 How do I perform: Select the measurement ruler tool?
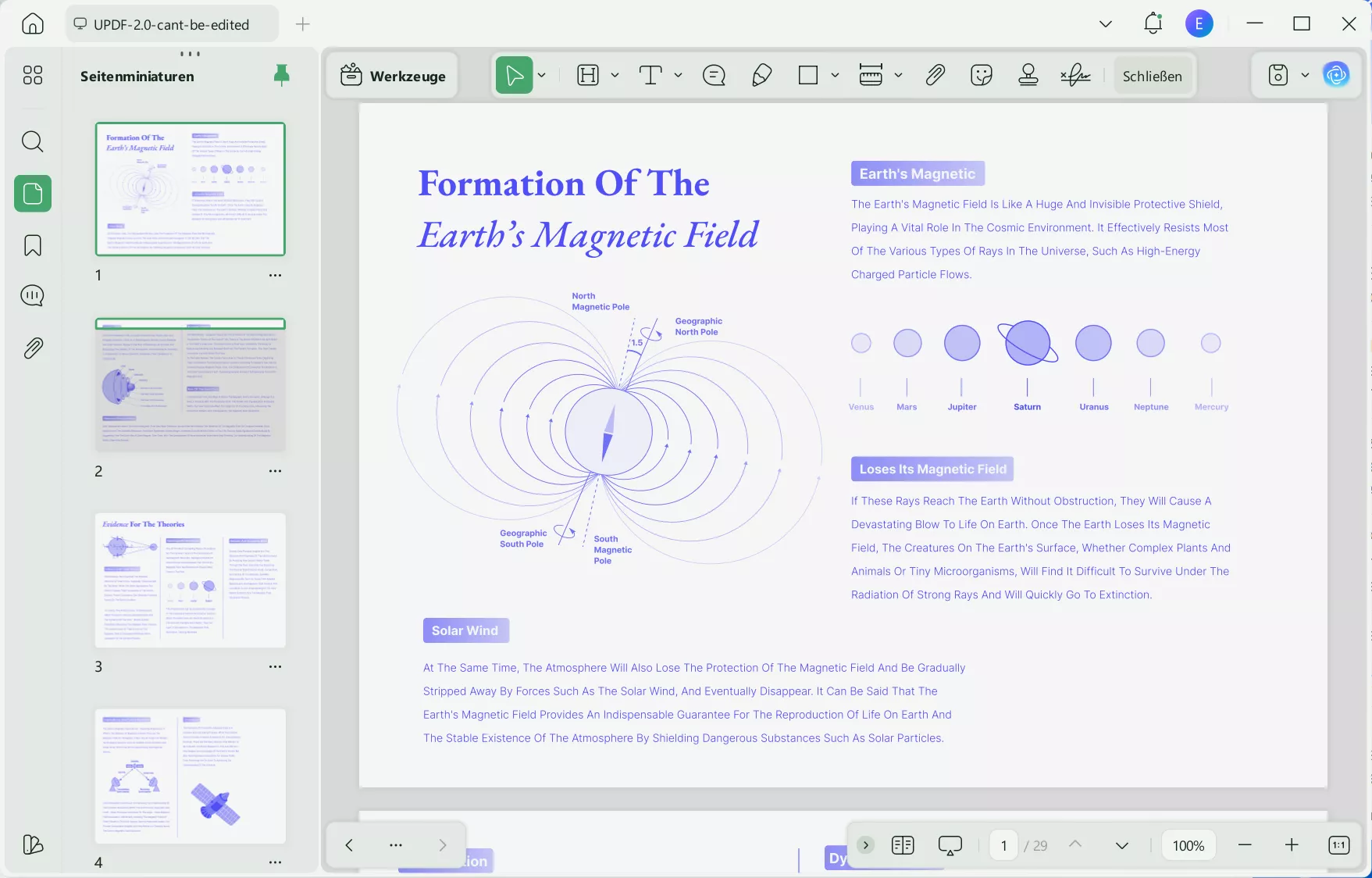(871, 75)
